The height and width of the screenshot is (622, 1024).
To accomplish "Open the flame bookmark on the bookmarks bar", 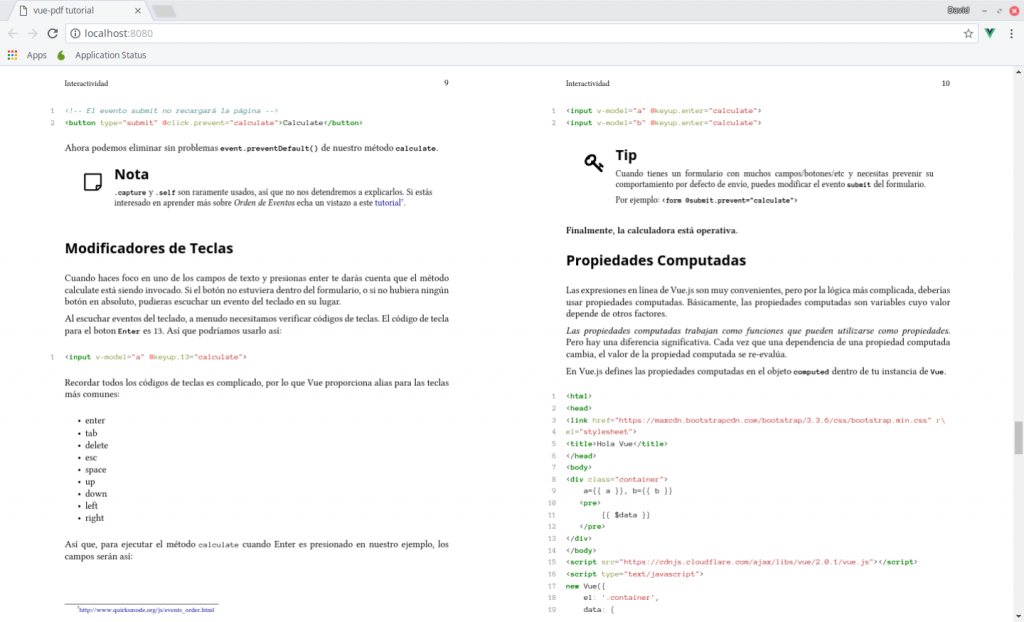I will click(x=60, y=55).
